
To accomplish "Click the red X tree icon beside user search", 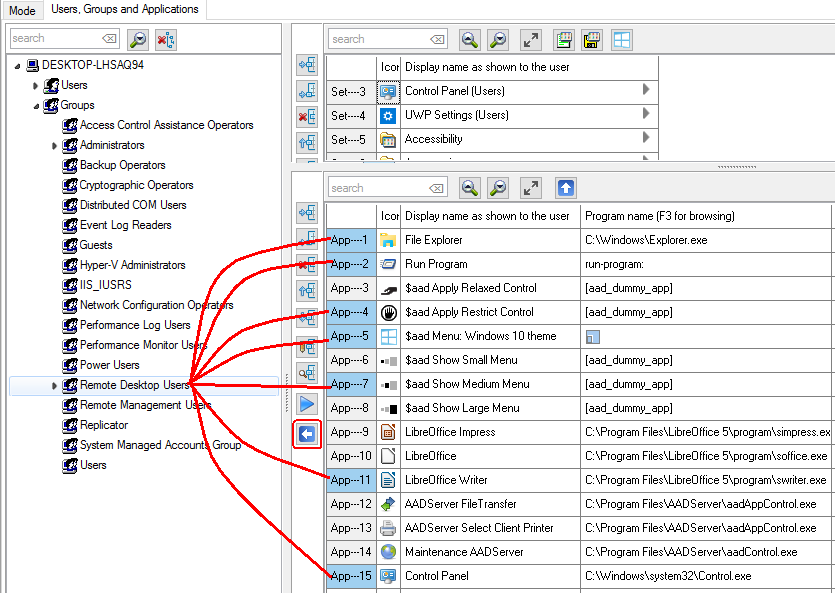I will (166, 39).
